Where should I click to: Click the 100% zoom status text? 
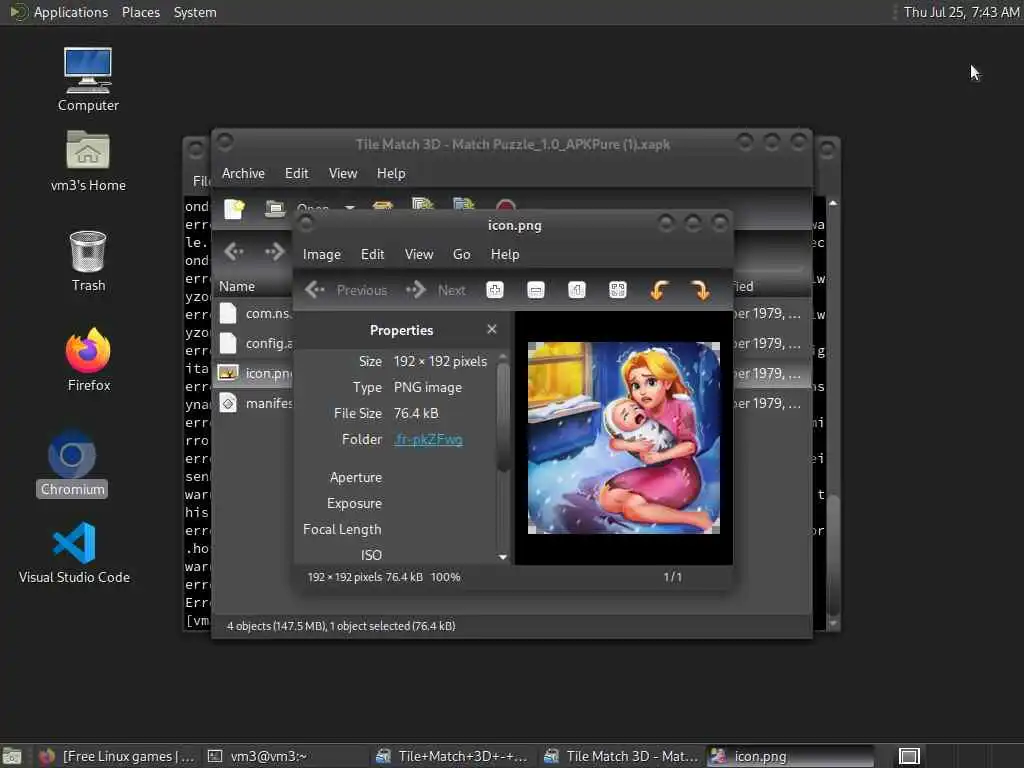click(445, 577)
